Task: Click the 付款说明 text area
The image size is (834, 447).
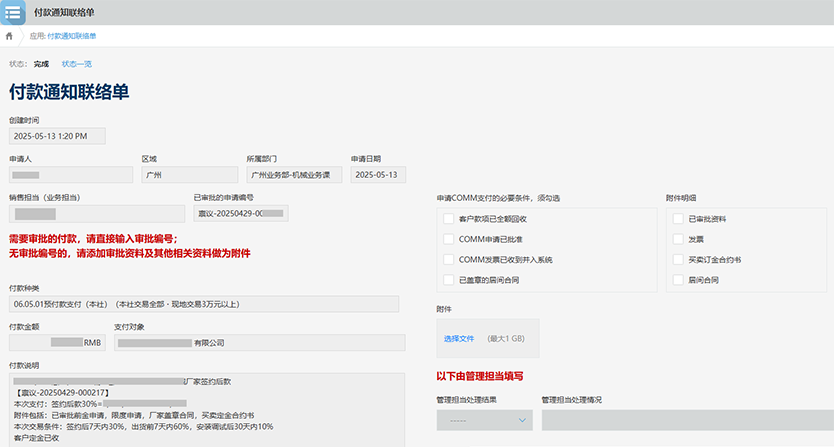Action: (203, 410)
